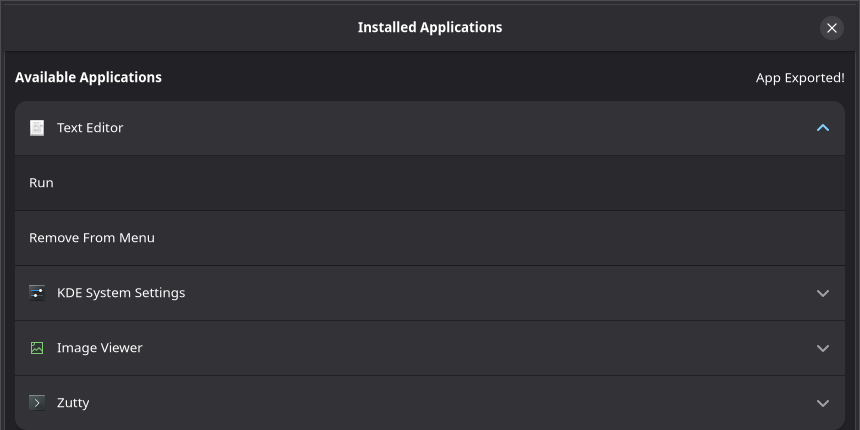Select the Text Editor label
The image size is (860, 430).
coord(90,128)
